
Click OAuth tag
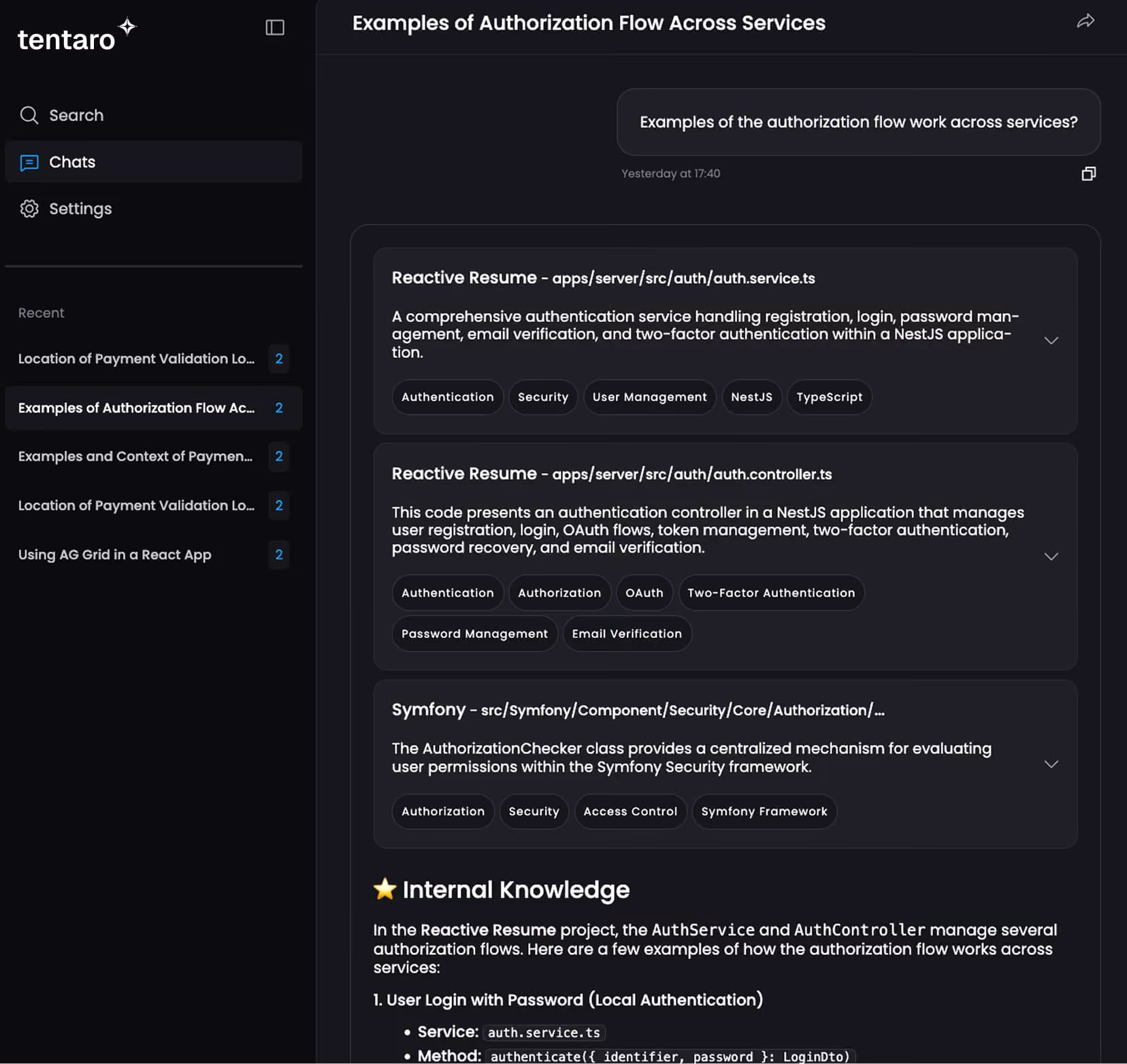(x=644, y=593)
